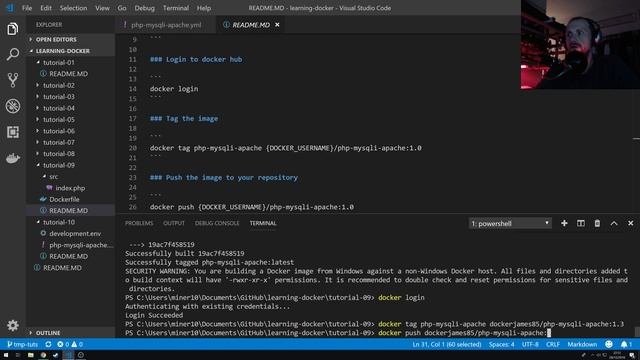The image size is (640, 360).
Task: Click the feedback smiley in status bar
Action: pyautogui.click(x=609, y=344)
